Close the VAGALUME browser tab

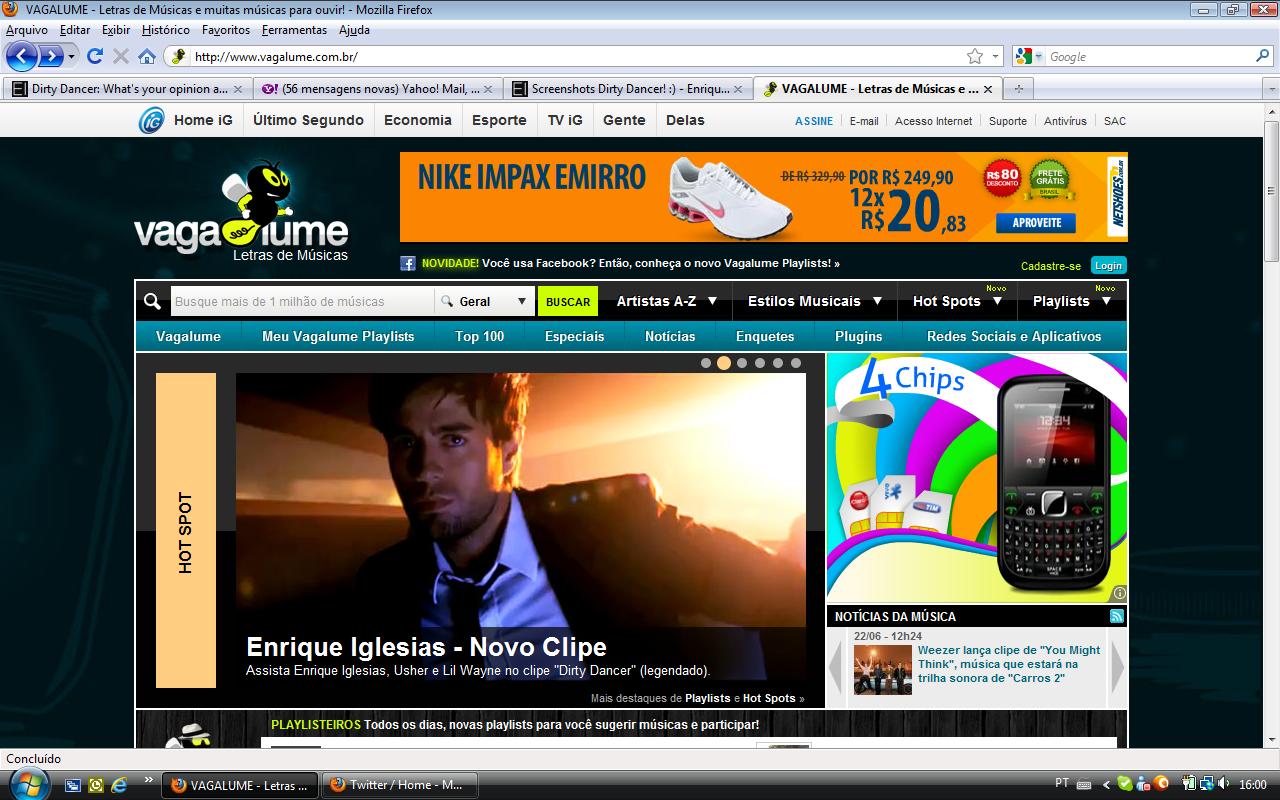[x=988, y=88]
